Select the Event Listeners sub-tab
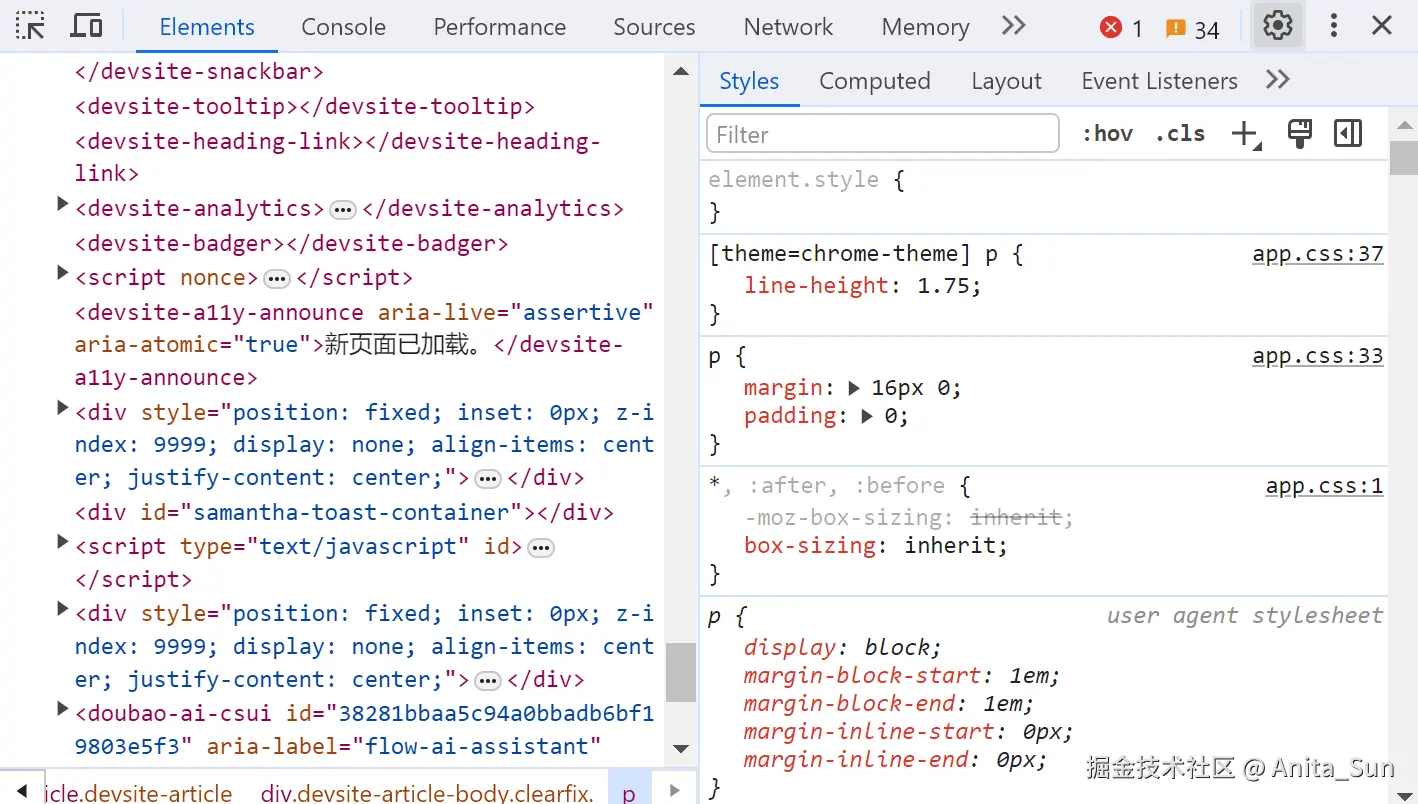The image size is (1418, 804). [1159, 81]
